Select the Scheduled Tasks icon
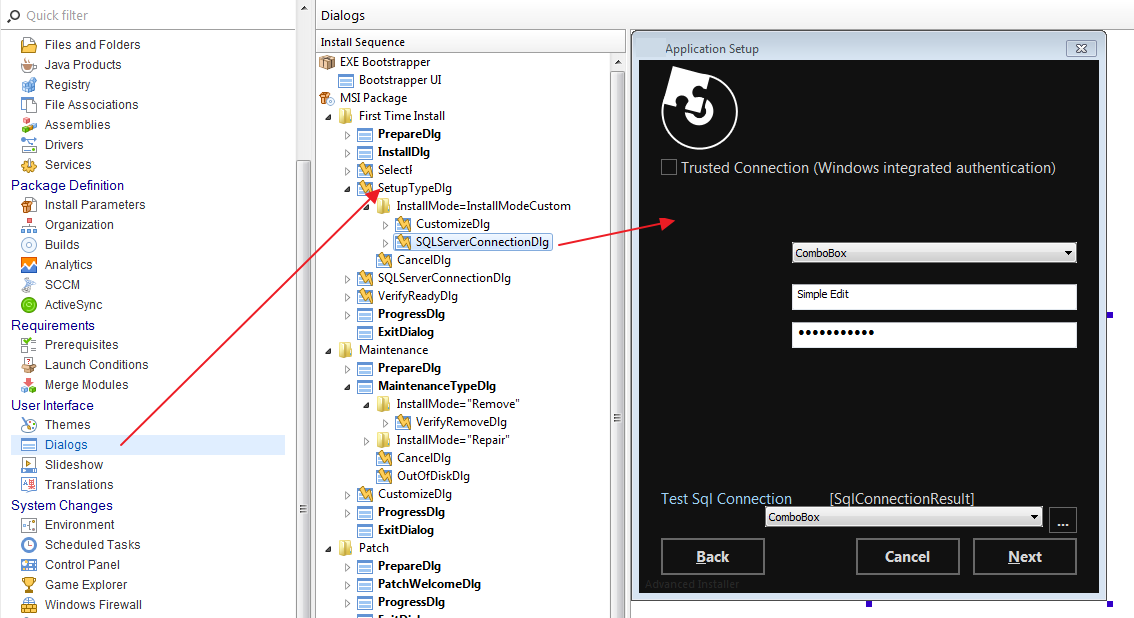This screenshot has width=1134, height=618. pyautogui.click(x=28, y=545)
